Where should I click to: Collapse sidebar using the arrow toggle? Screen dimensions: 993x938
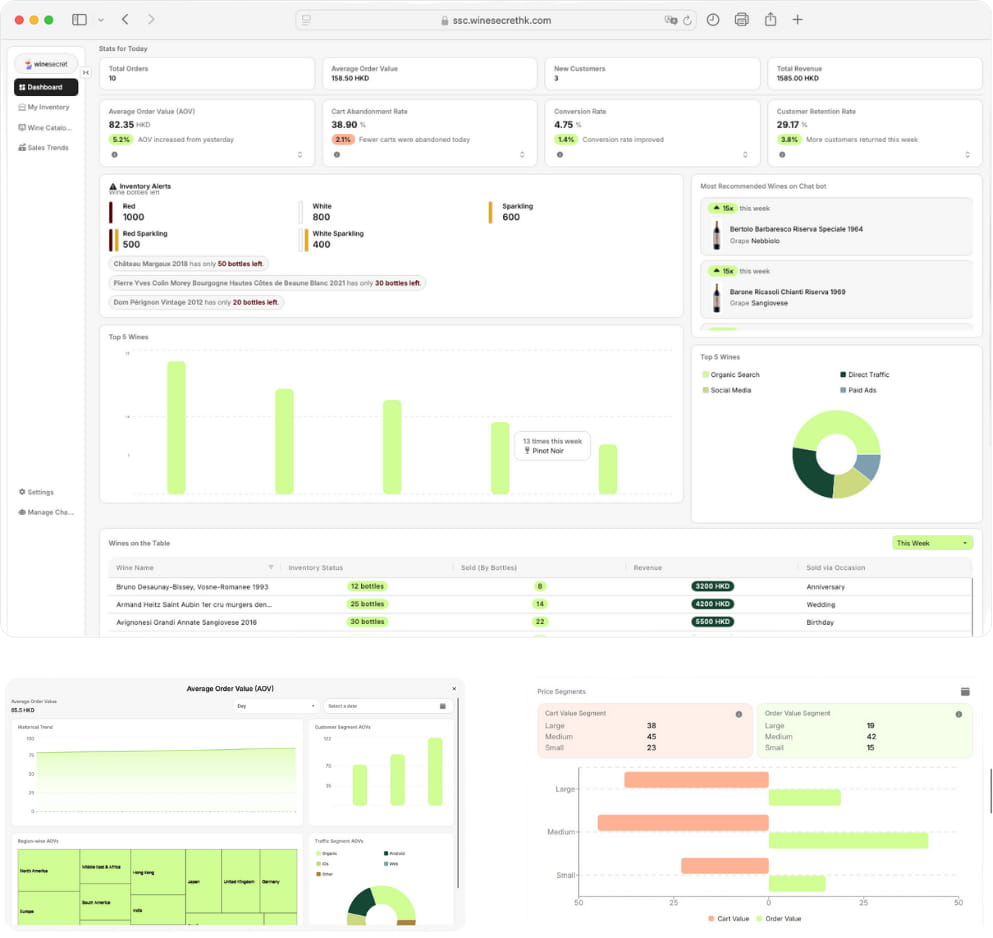click(85, 72)
